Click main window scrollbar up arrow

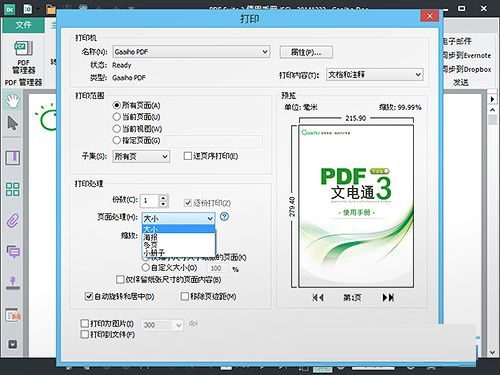pos(492,110)
